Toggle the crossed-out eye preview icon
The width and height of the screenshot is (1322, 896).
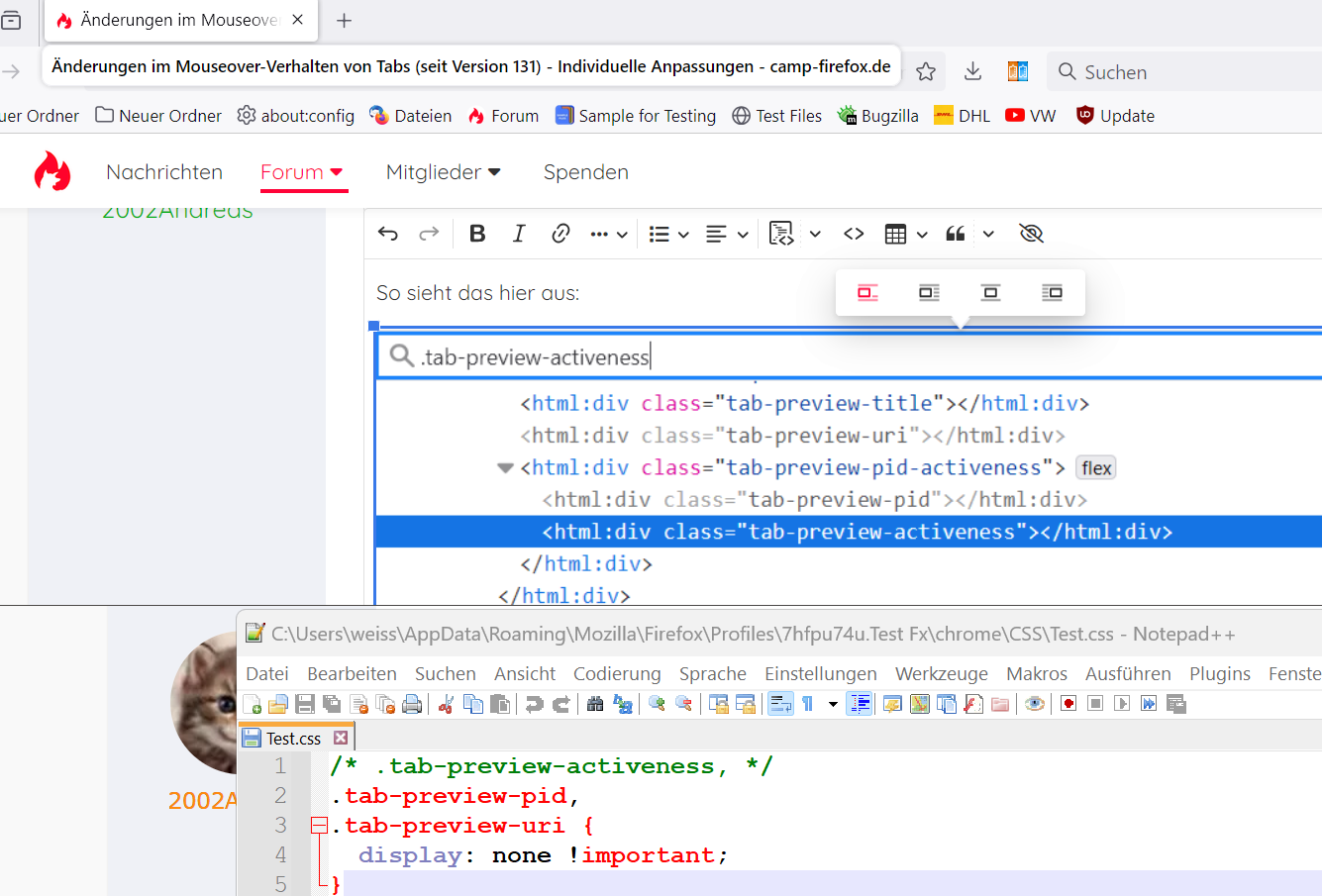point(1031,234)
